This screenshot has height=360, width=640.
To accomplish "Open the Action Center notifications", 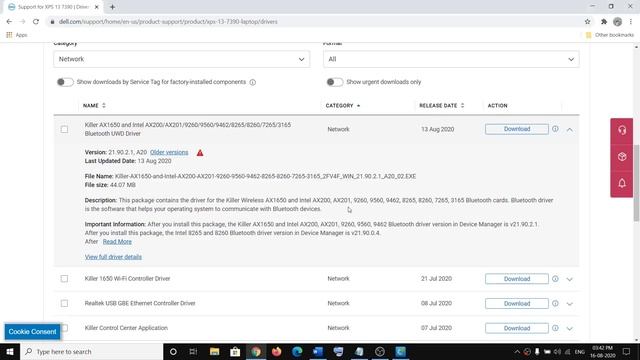I will [x=627, y=351].
